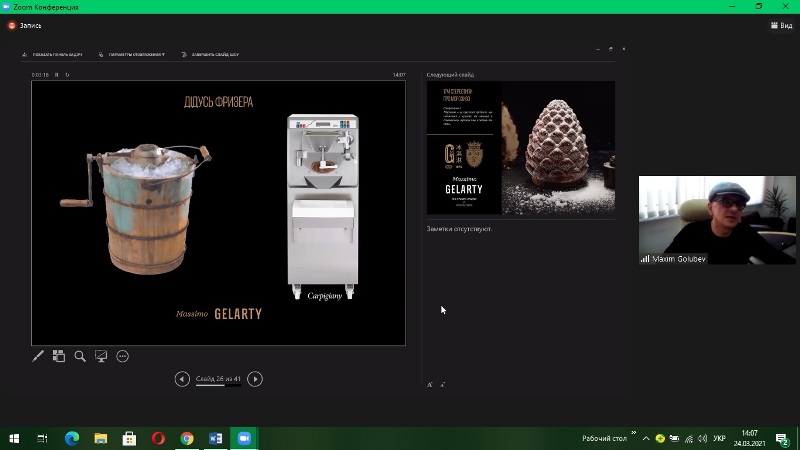Image resolution: width=800 pixels, height=450 pixels.
Task: Click the slide 26 of 41 counter
Action: click(x=218, y=379)
